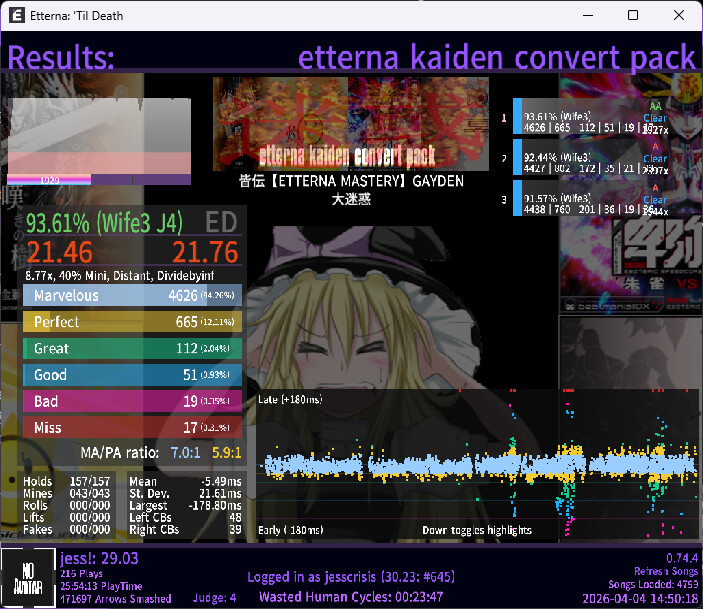Click the Bad judgment bar
This screenshot has width=703, height=609.
pos(131,401)
